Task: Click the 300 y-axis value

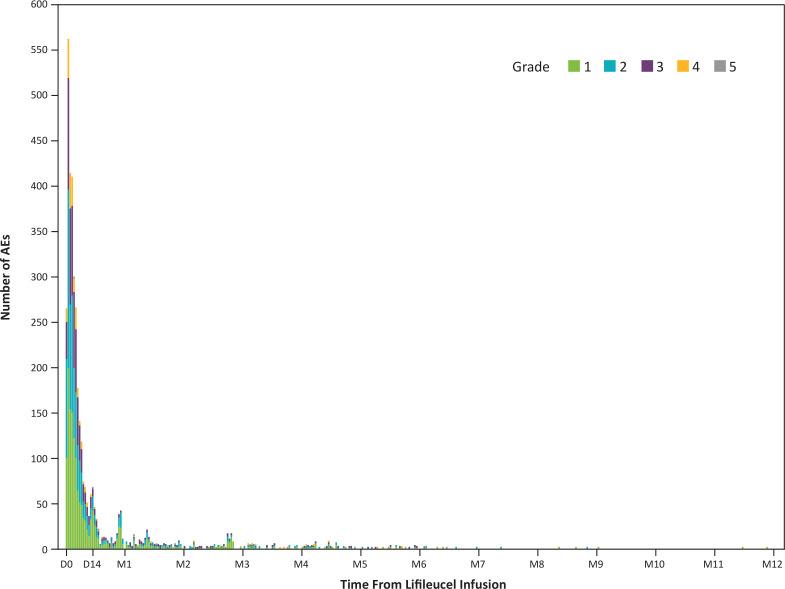Action: 39,277
